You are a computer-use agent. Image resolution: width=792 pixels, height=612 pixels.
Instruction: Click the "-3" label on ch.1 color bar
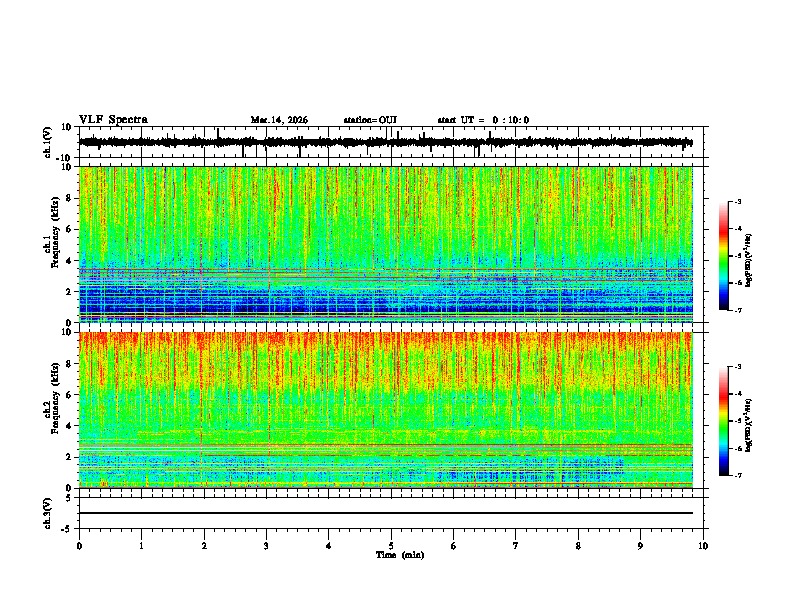[x=738, y=201]
